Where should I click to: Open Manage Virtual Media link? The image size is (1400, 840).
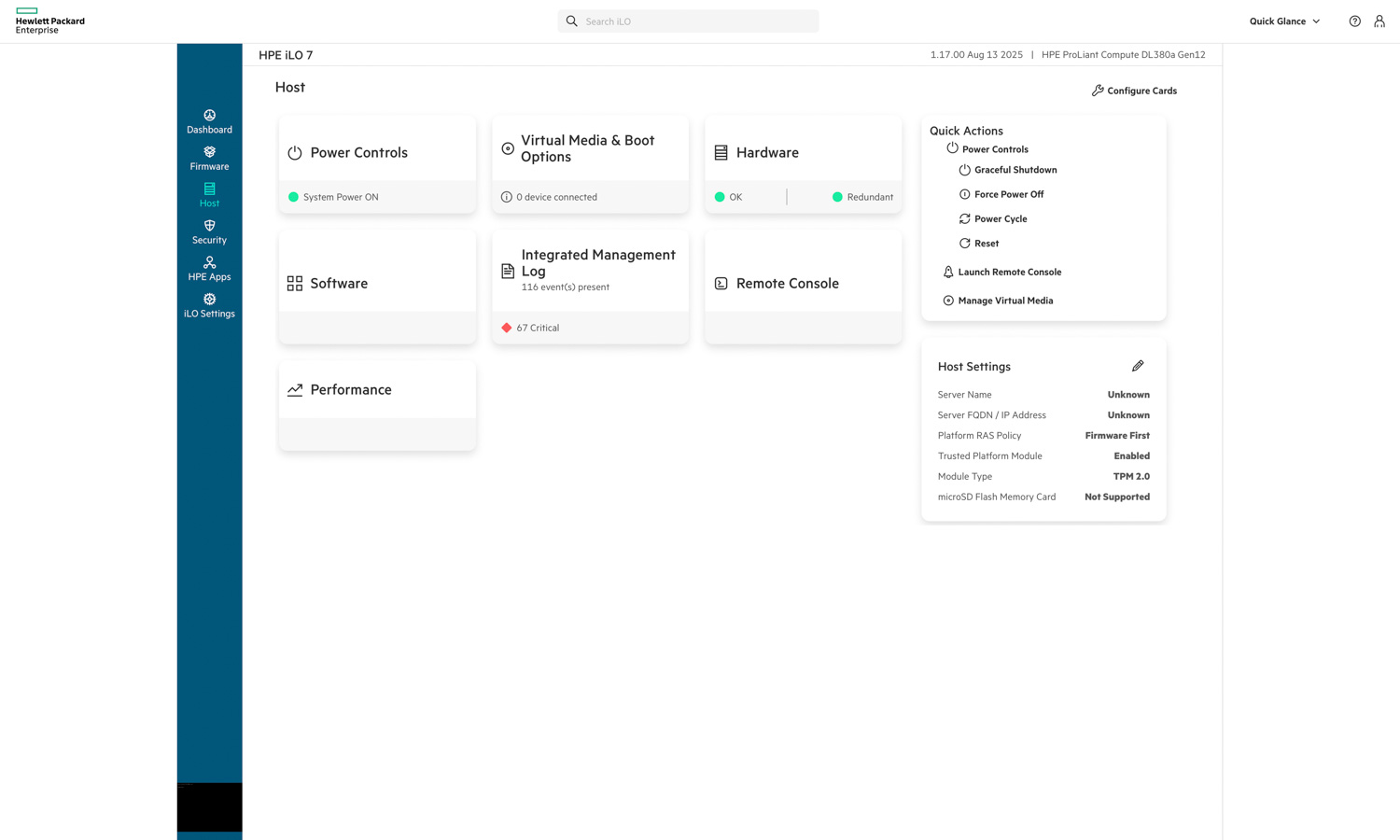click(x=1004, y=301)
